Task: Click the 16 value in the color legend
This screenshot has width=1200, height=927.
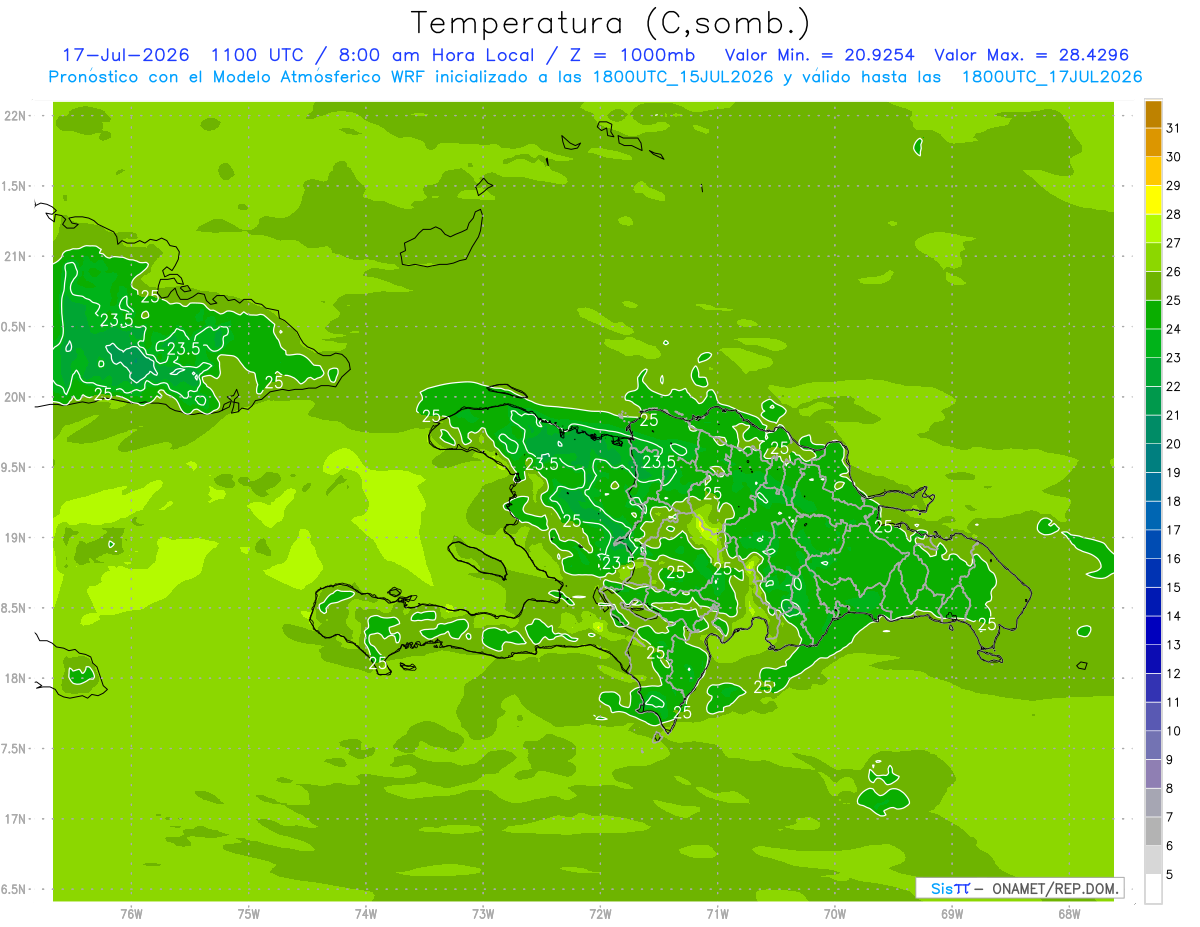Action: pos(1174,559)
